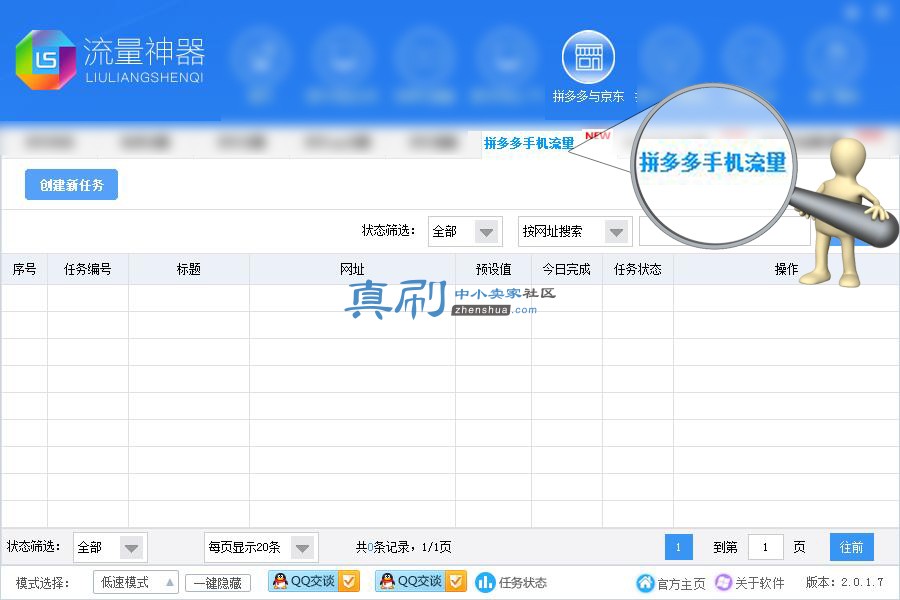Switch to 拼多多手机流量 tab

click(x=529, y=143)
